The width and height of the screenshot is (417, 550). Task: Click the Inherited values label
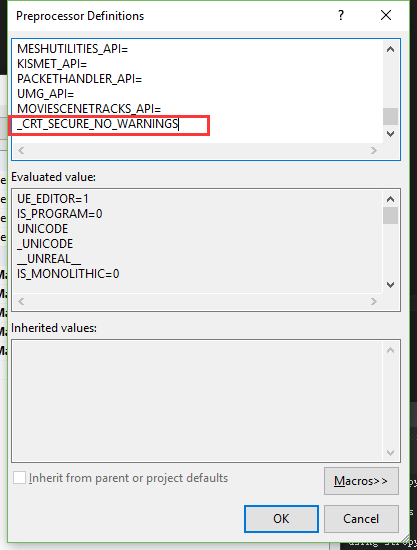pyautogui.click(x=54, y=328)
